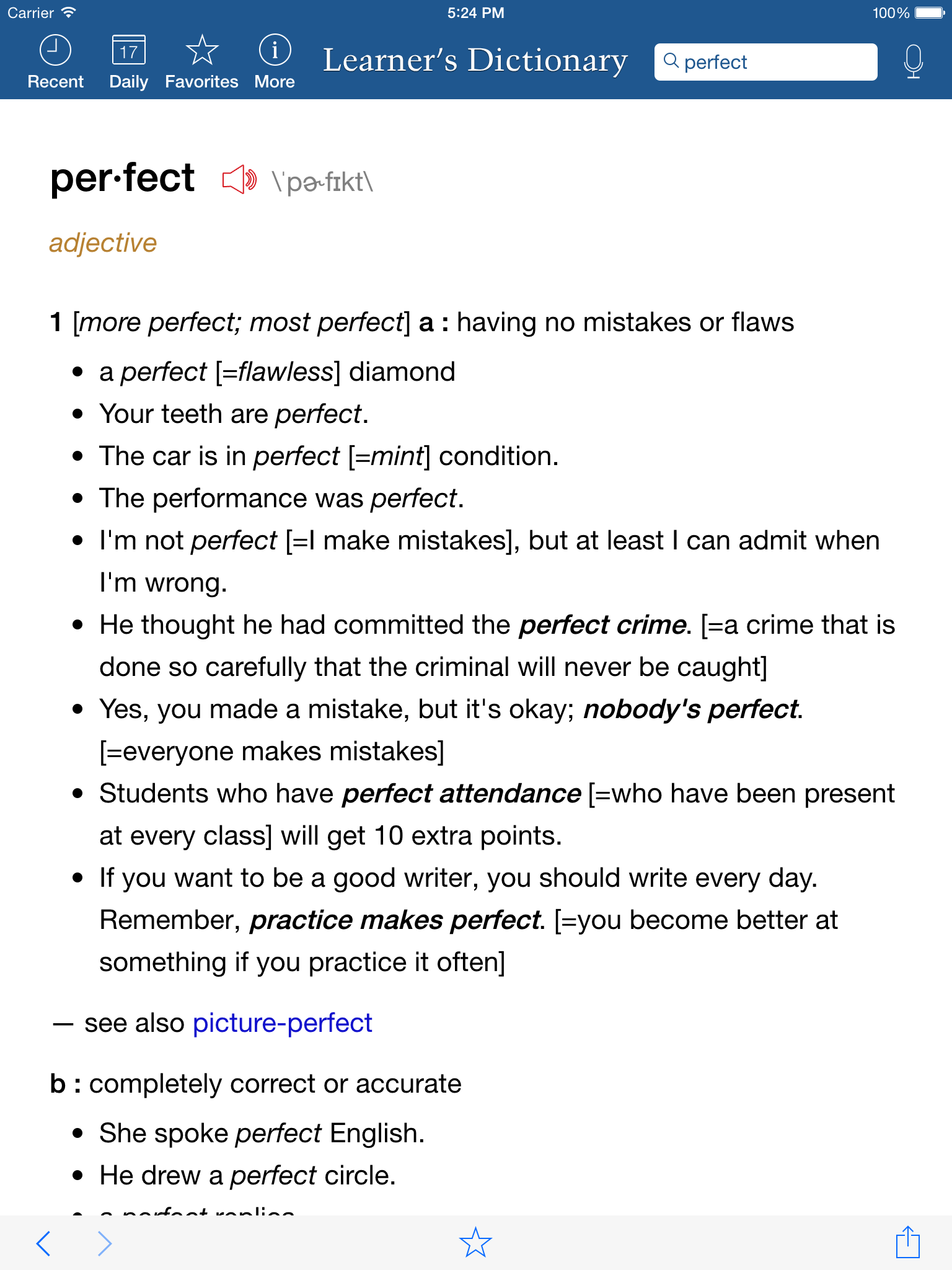Click the search field containing perfect
The height and width of the screenshot is (1270, 952).
pos(765,61)
